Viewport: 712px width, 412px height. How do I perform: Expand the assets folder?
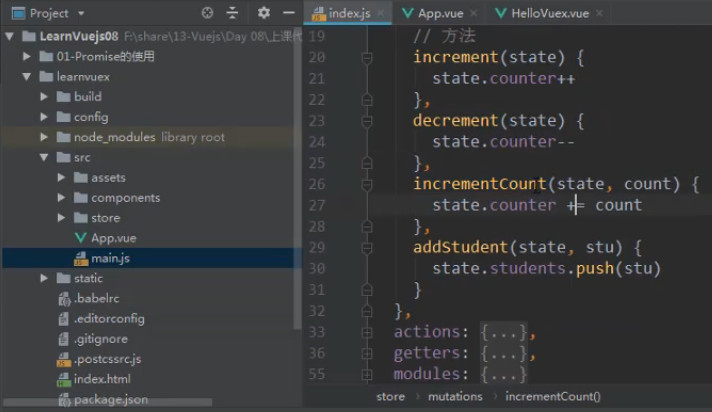point(61,177)
